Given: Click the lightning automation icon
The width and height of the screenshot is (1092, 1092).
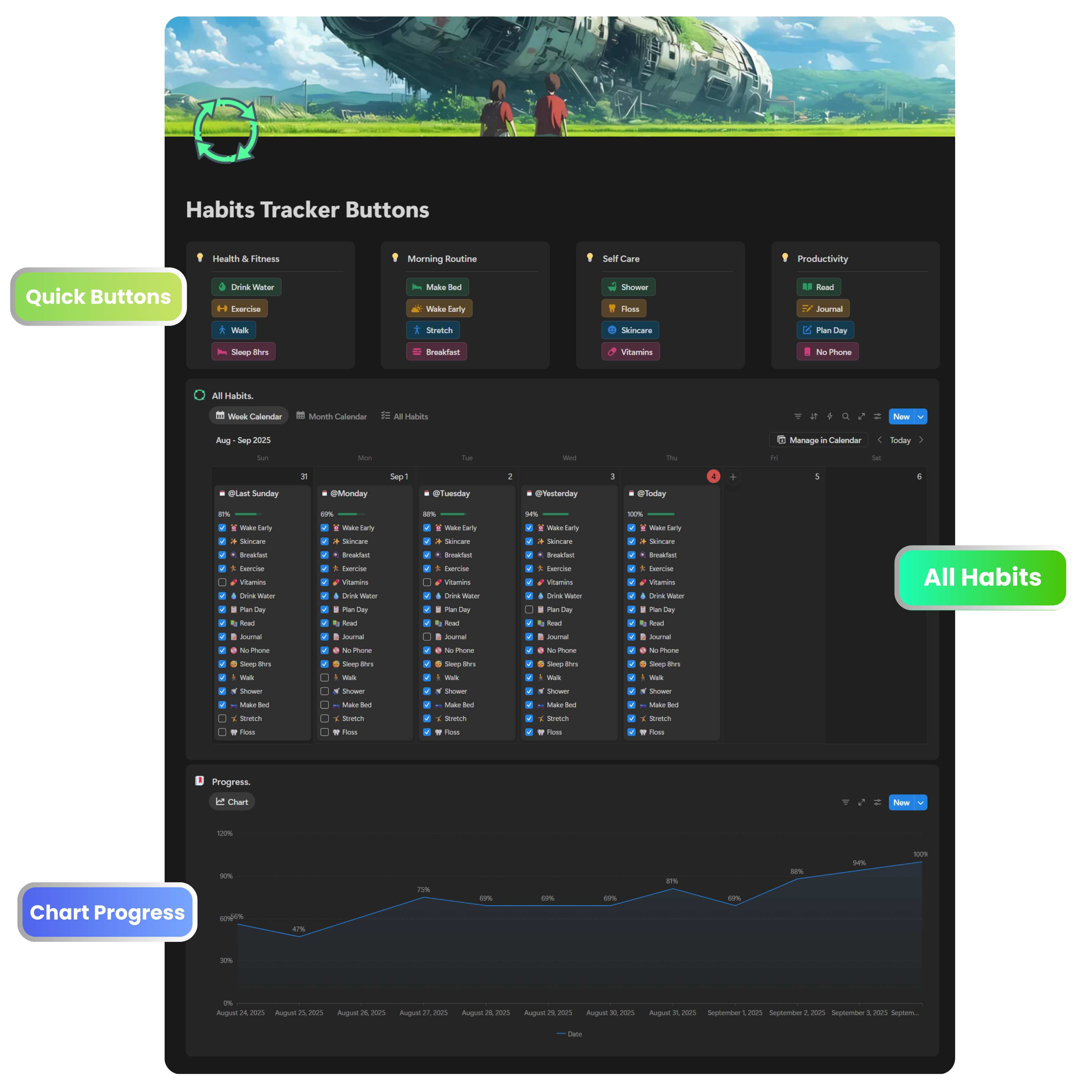Looking at the screenshot, I should tap(830, 416).
